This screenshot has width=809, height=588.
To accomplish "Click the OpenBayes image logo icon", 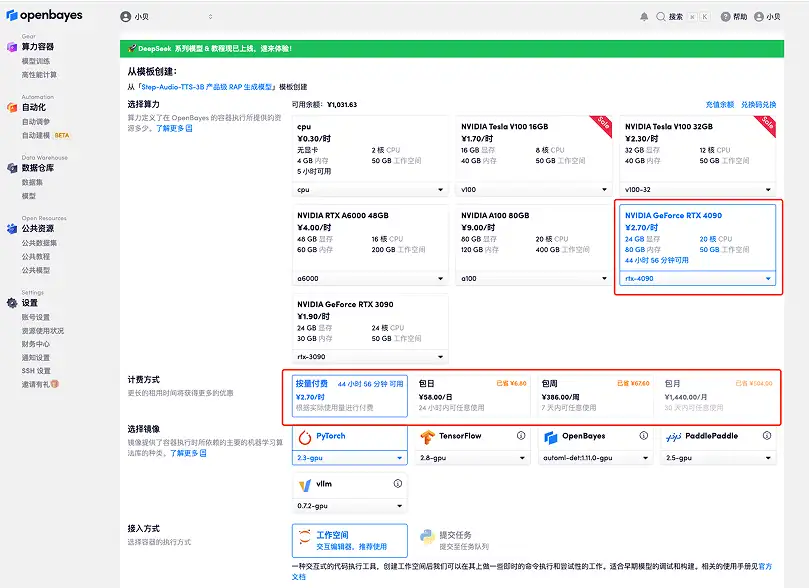I will click(551, 437).
